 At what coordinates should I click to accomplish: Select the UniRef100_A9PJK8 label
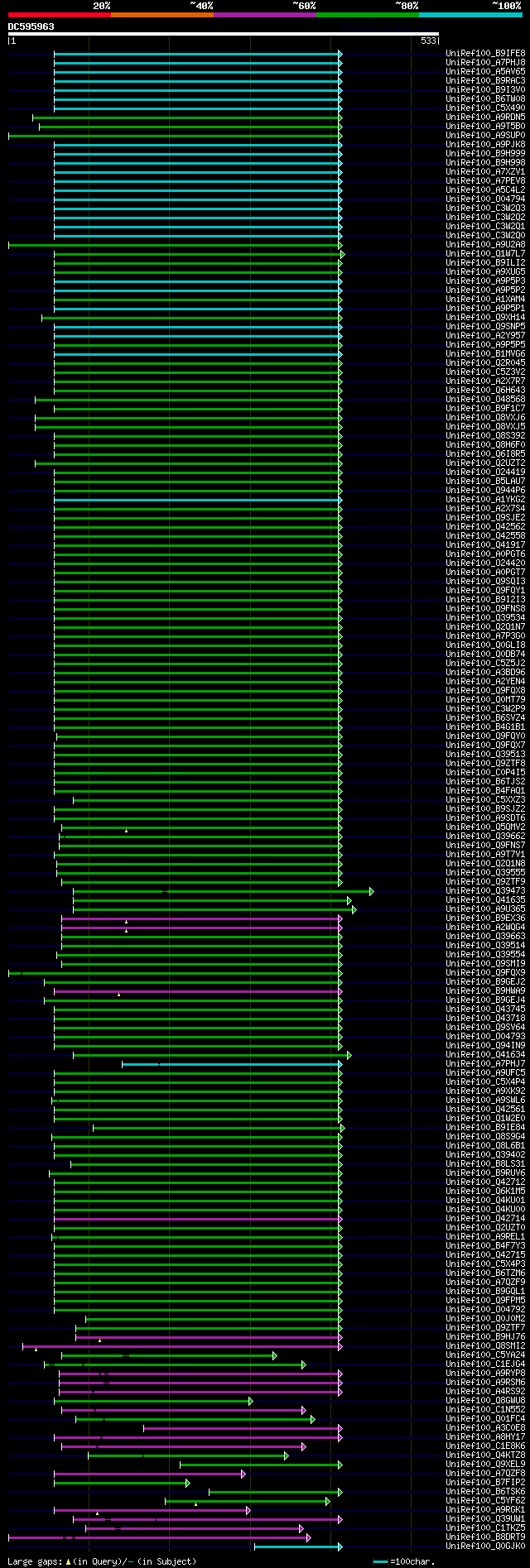pyautogui.click(x=485, y=144)
